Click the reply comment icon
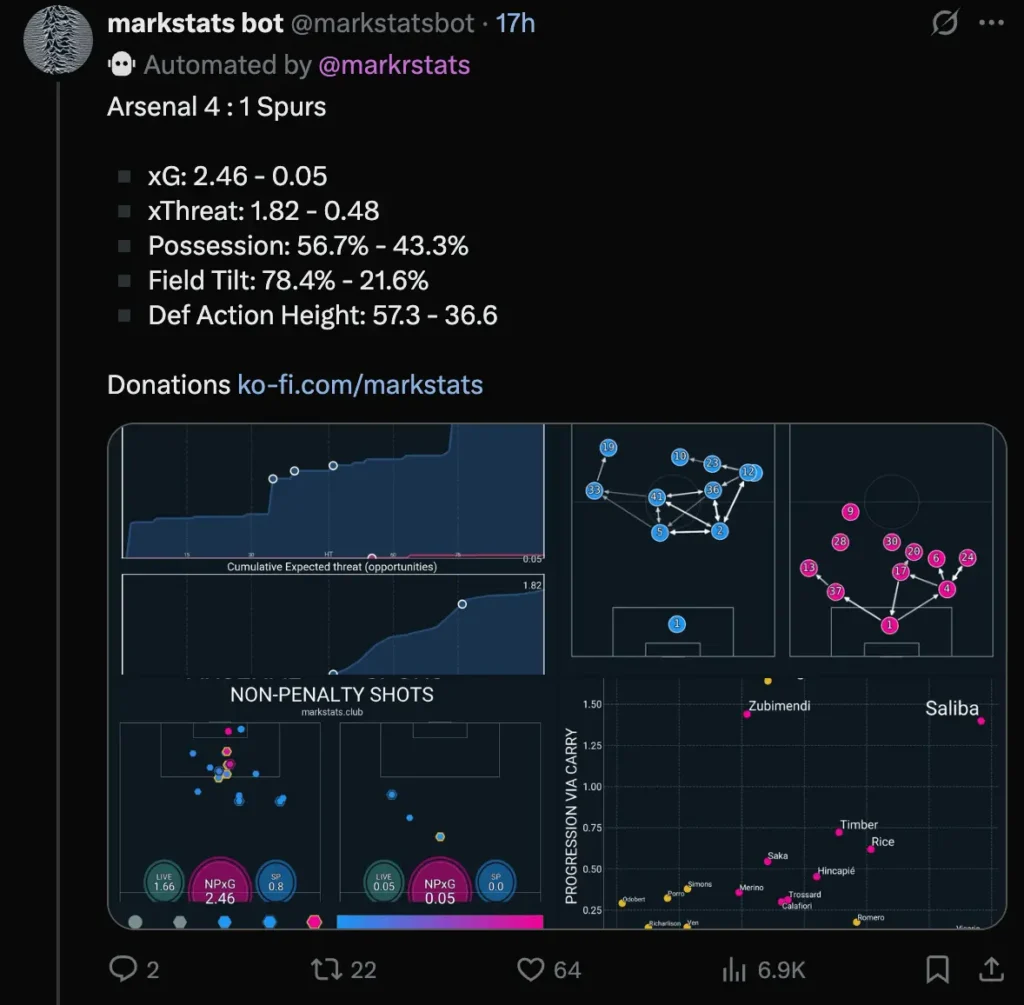Image resolution: width=1024 pixels, height=1005 pixels. pos(122,968)
